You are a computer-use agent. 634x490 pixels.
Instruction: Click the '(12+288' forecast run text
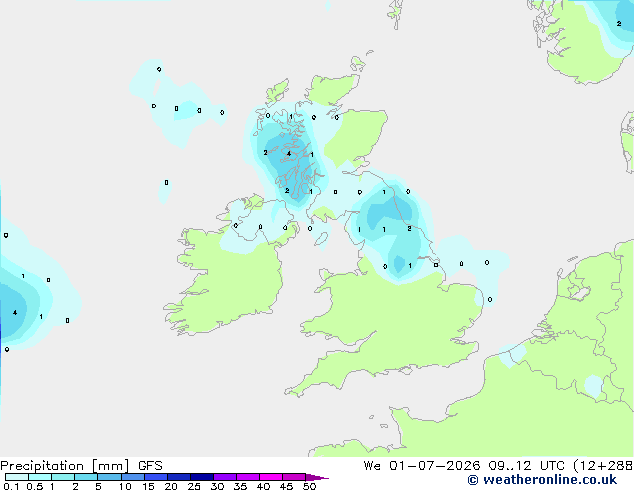point(603,466)
